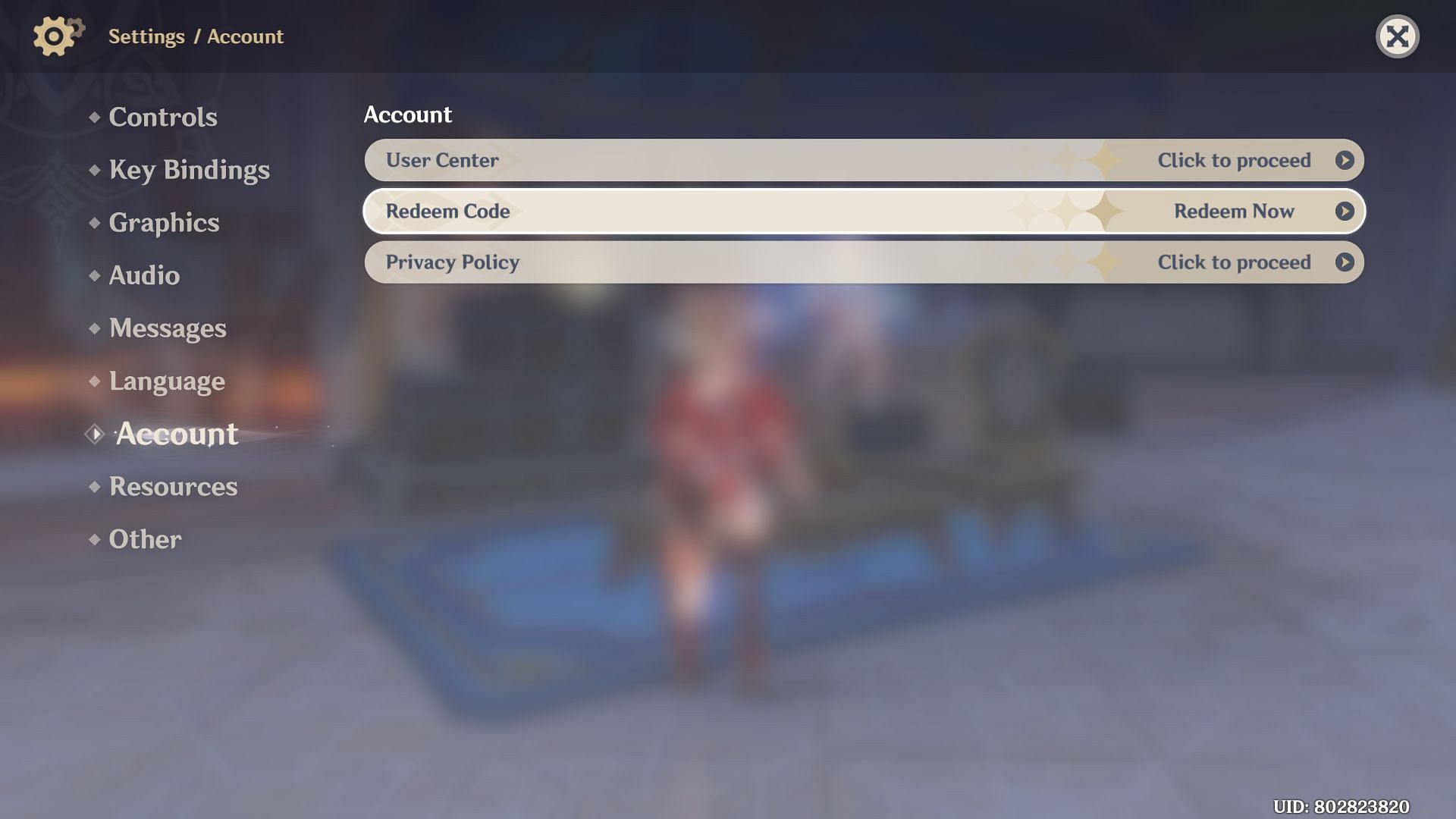
Task: Expand the Resources settings section
Action: [x=173, y=487]
